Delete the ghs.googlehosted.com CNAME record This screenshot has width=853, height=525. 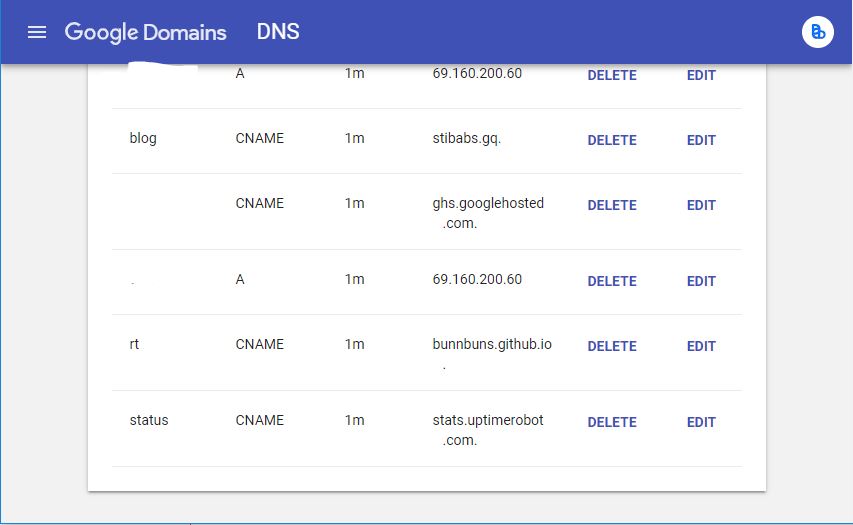612,206
